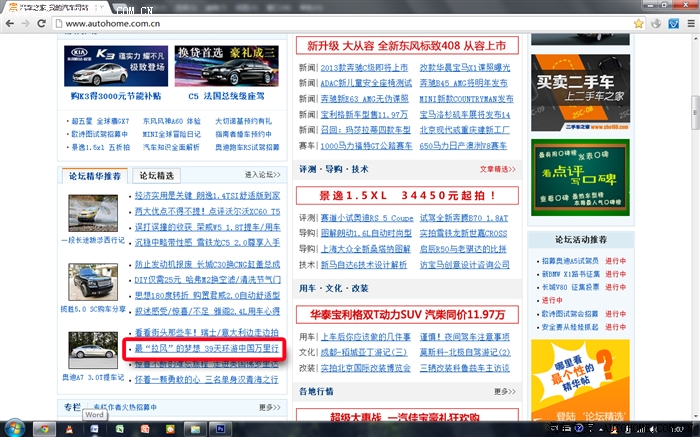Select the 论坛精华推荐 tab
The height and width of the screenshot is (437, 700).
(x=94, y=176)
